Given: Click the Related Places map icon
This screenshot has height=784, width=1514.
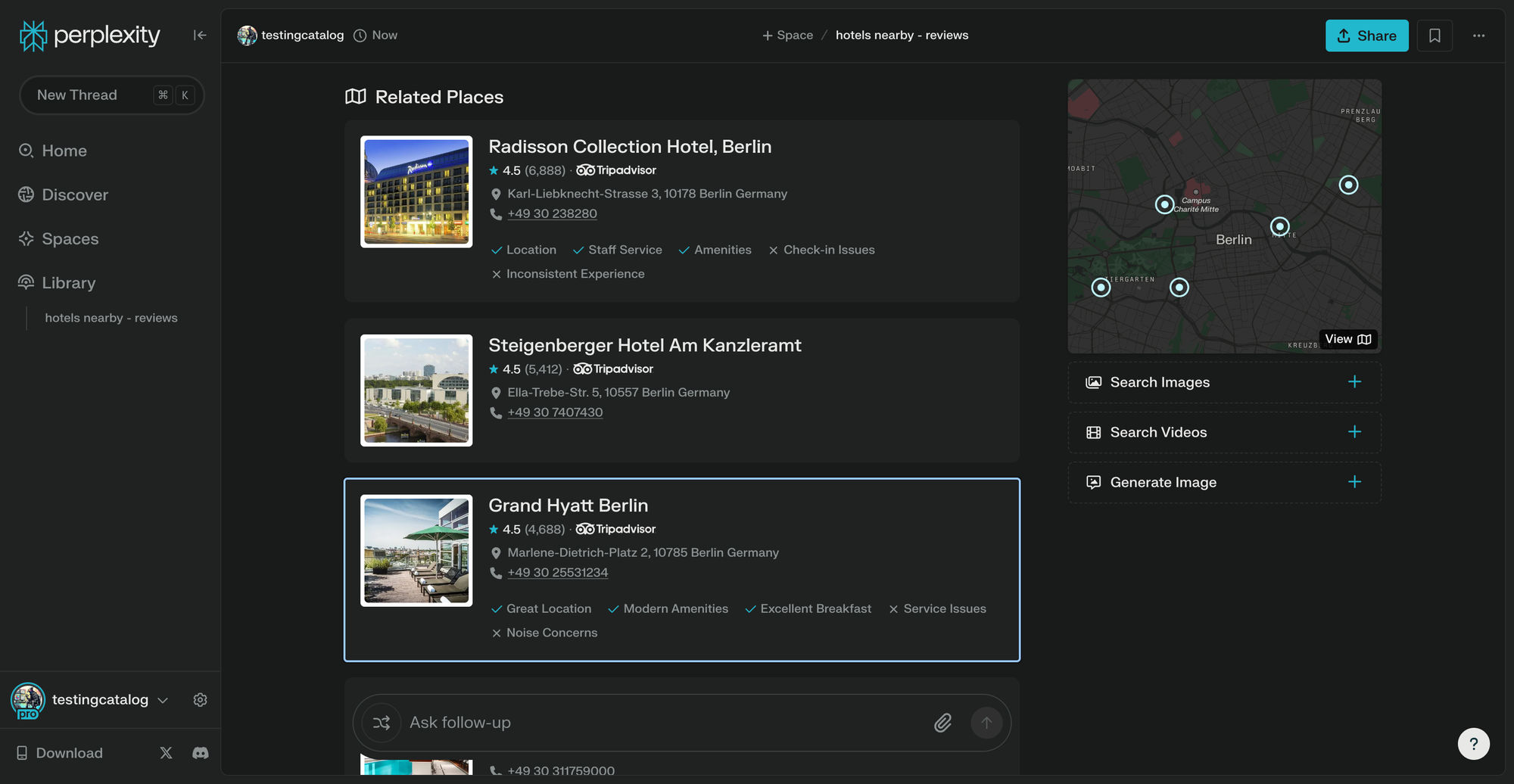Looking at the screenshot, I should [356, 97].
